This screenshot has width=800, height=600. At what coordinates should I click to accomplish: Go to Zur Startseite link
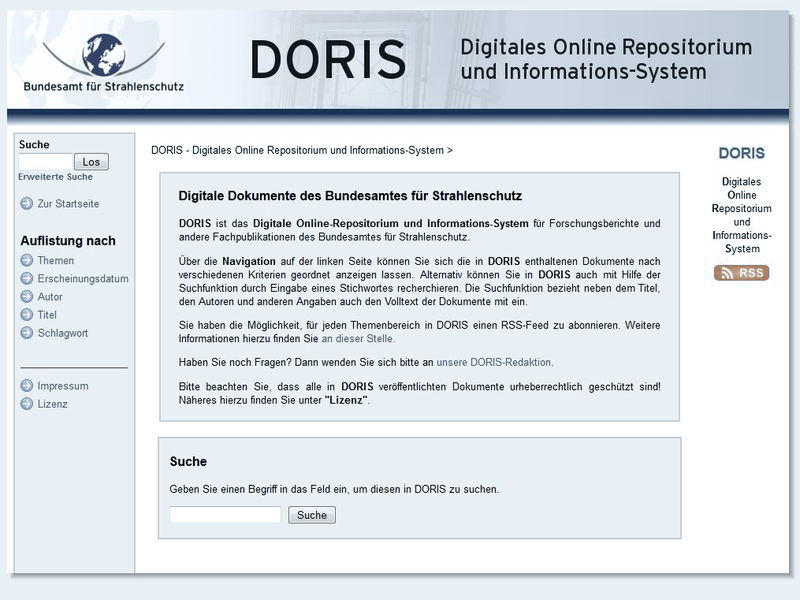point(68,204)
